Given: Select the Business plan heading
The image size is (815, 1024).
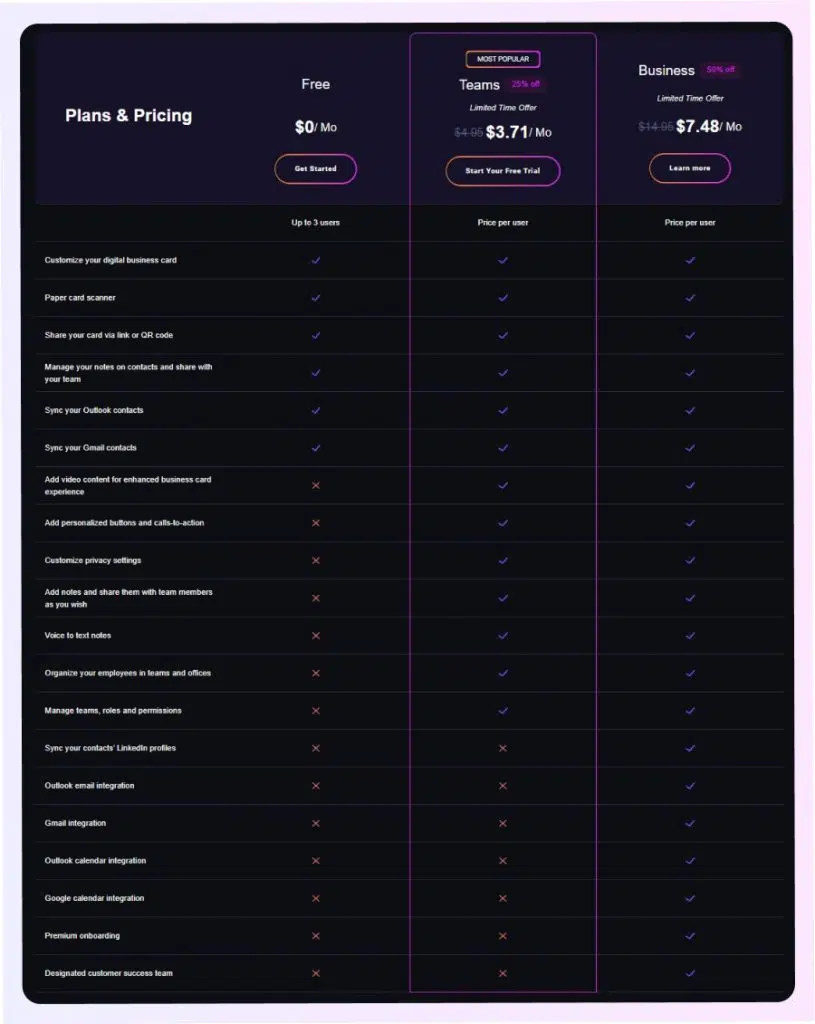Looking at the screenshot, I should tap(666, 70).
